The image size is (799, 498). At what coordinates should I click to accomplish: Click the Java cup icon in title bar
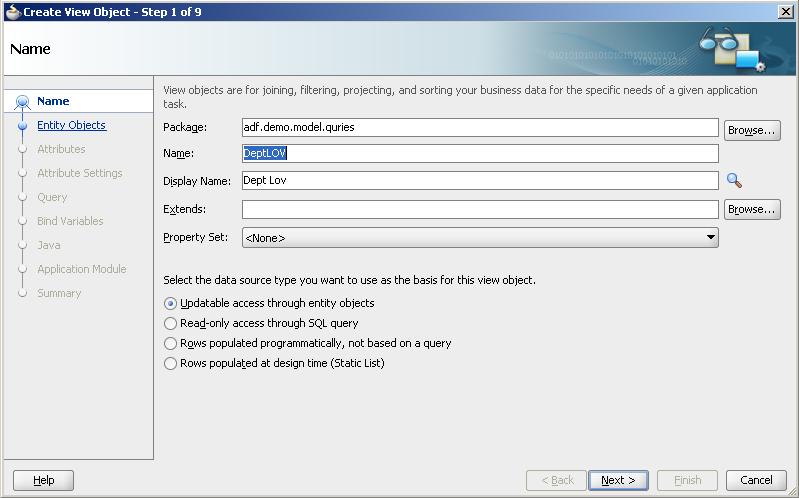12,12
